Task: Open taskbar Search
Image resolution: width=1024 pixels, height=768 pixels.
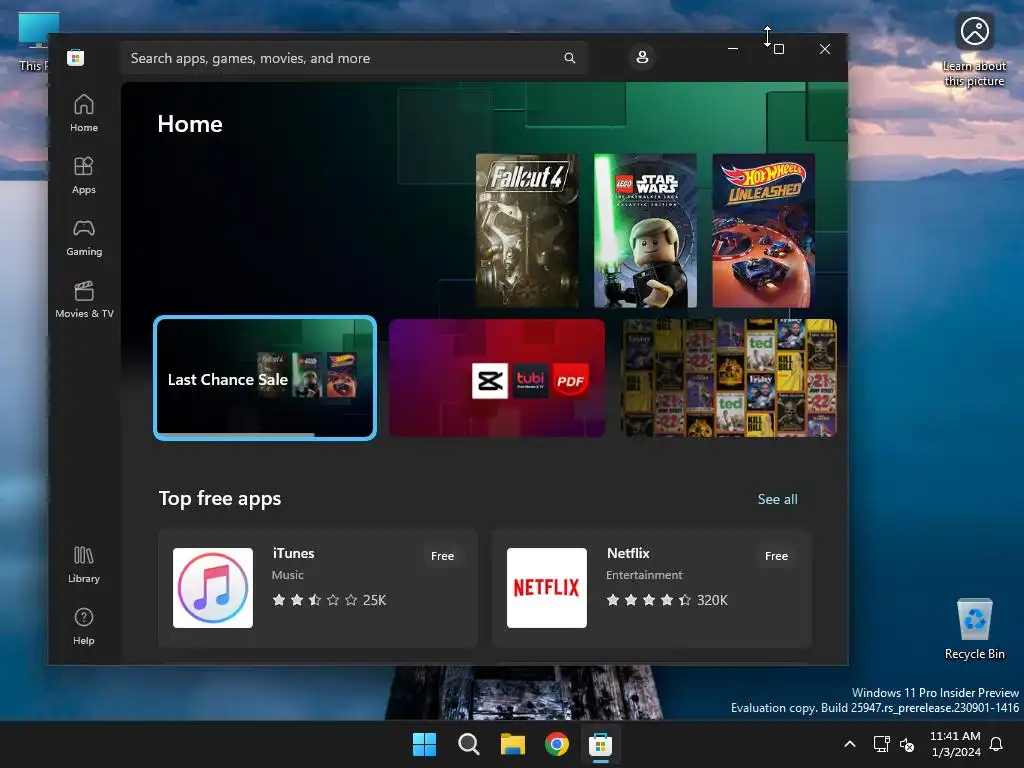Action: [468, 744]
